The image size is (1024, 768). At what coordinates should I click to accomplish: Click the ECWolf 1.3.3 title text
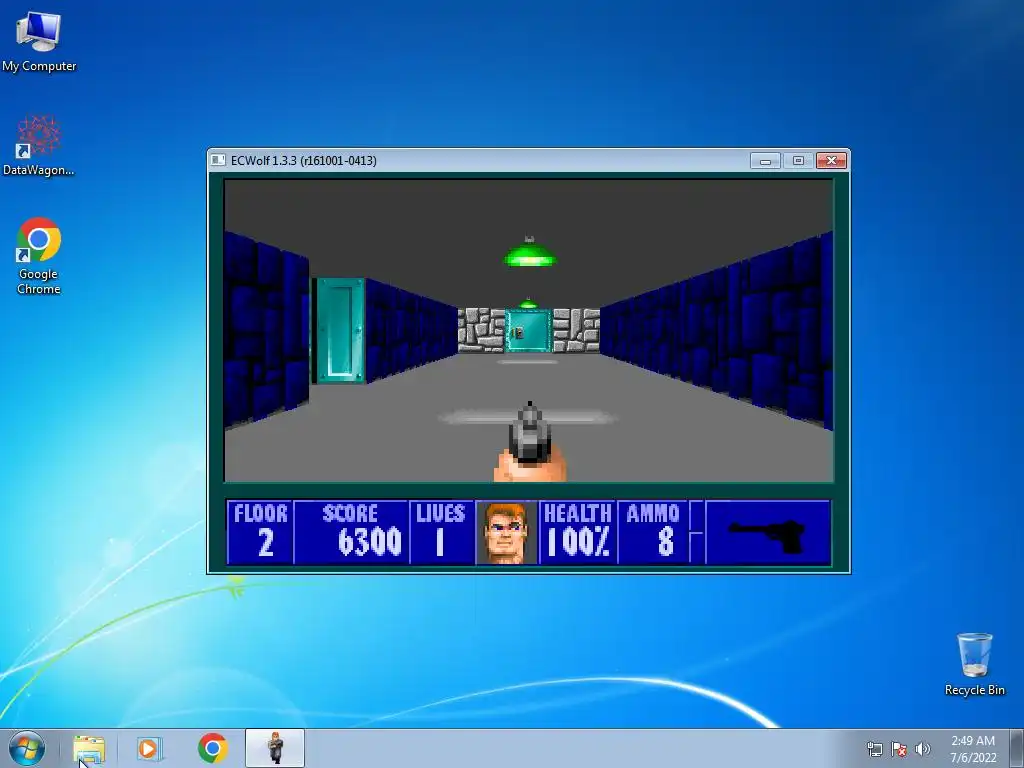click(x=304, y=161)
